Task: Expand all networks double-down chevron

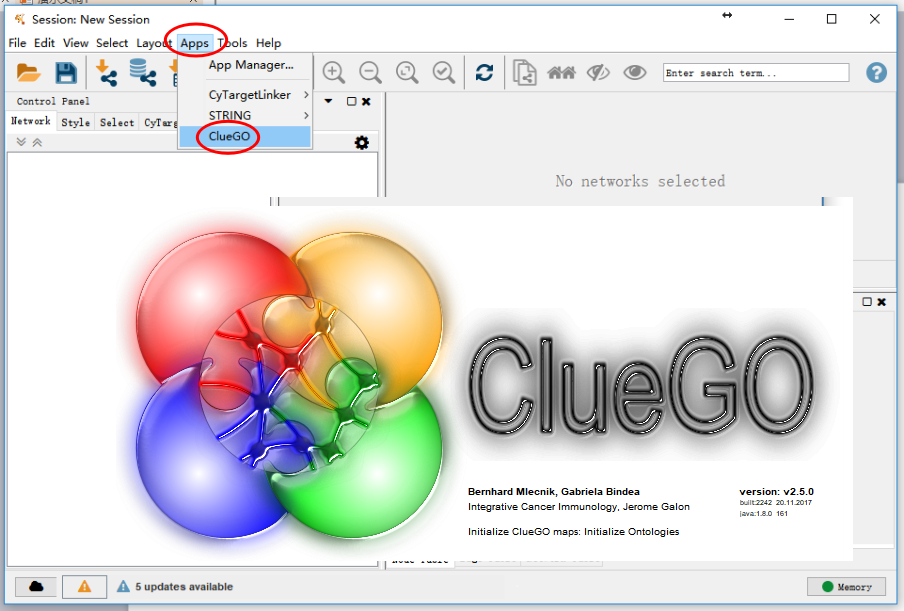Action: 21,142
